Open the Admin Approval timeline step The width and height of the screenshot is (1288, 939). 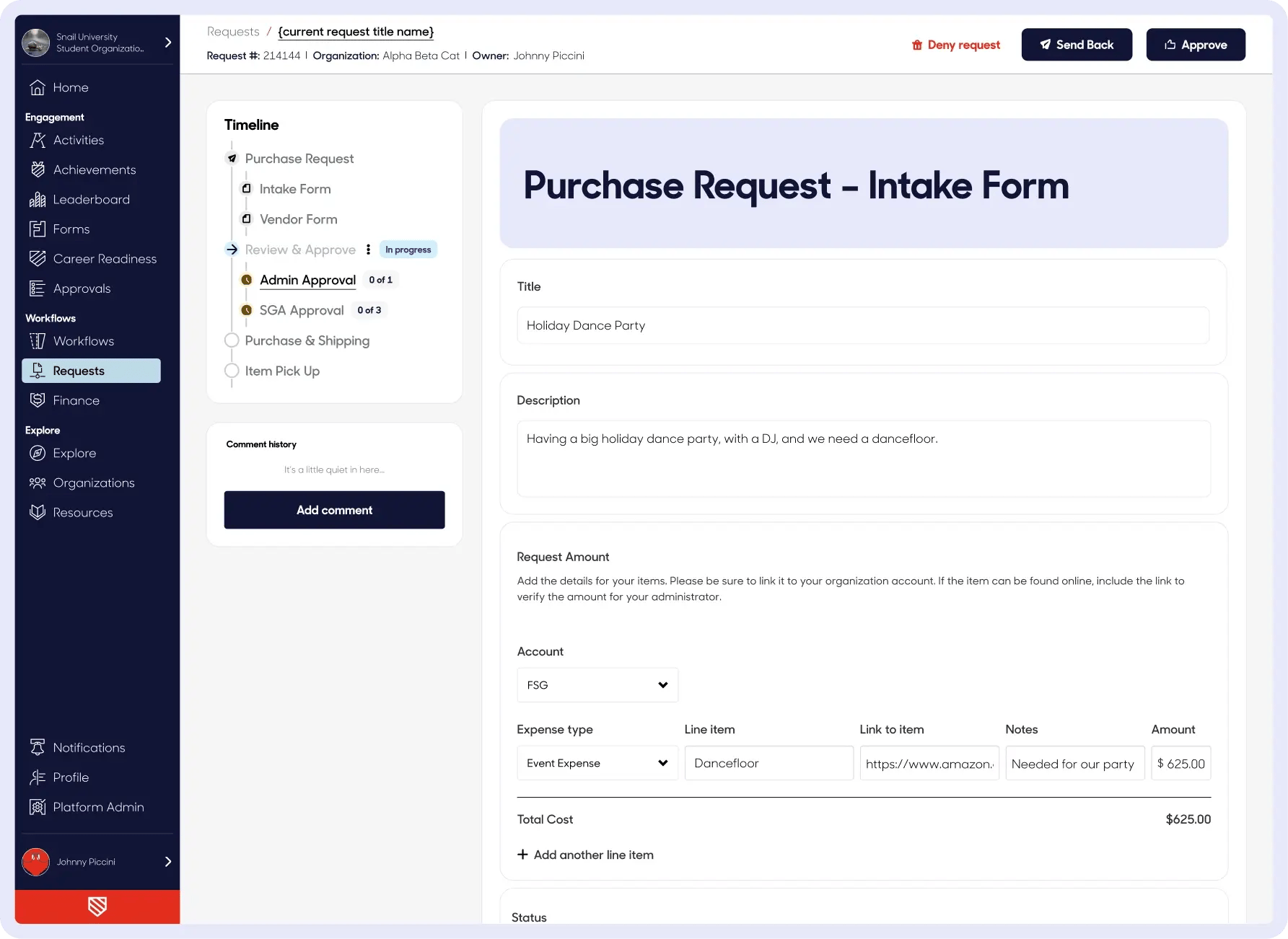pyautogui.click(x=307, y=280)
